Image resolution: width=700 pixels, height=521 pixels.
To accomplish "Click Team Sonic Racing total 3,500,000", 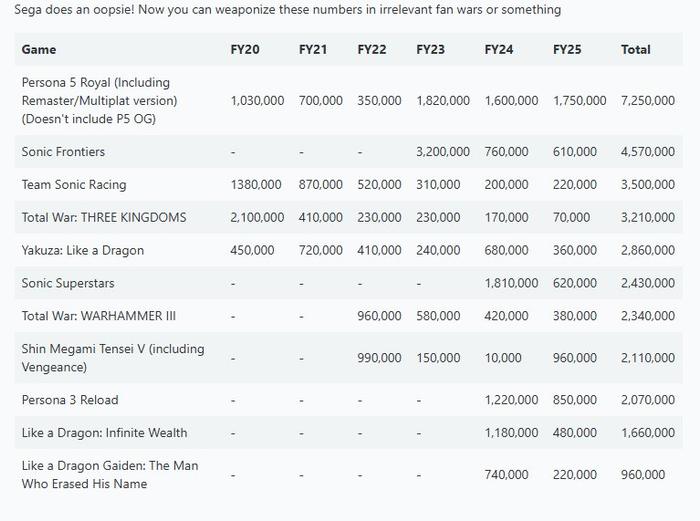I will [648, 184].
